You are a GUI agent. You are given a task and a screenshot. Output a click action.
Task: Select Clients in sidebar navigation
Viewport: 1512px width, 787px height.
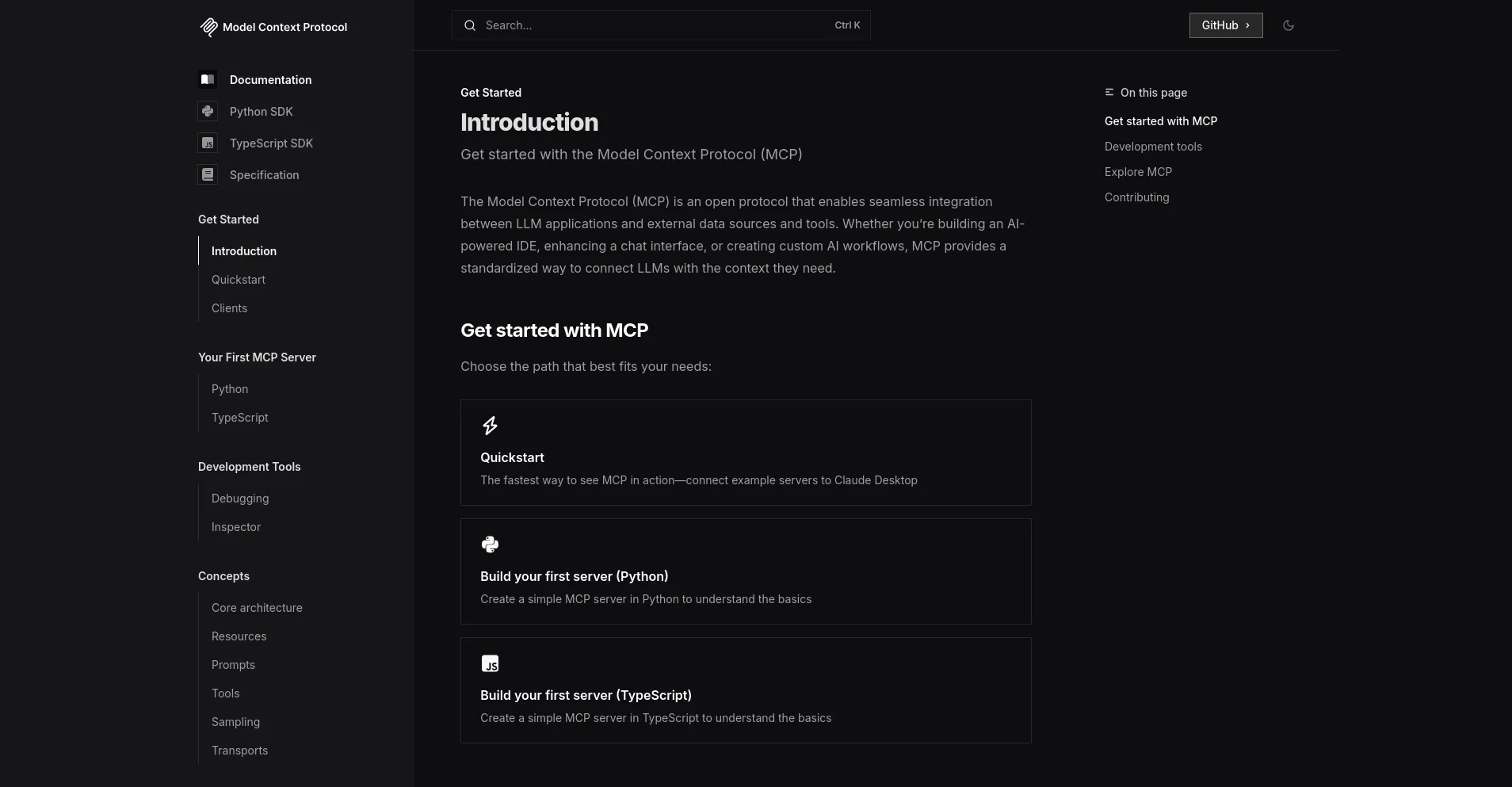pos(229,308)
